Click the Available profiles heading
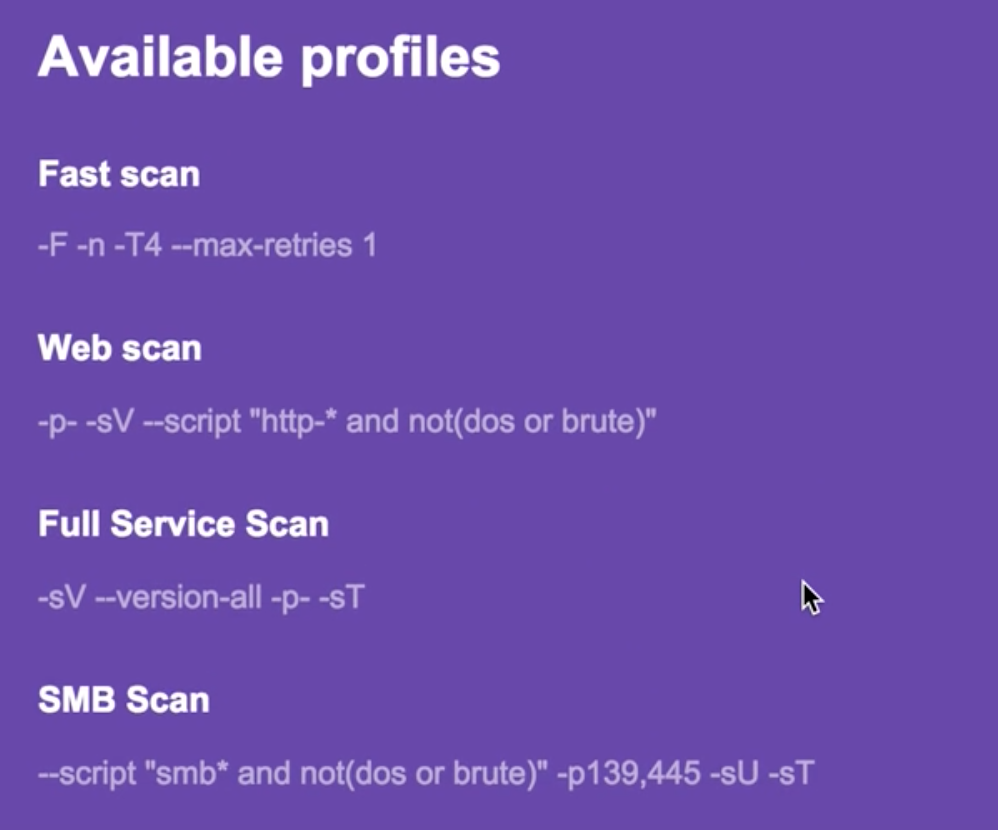Viewport: 998px width, 830px height. pyautogui.click(x=269, y=58)
